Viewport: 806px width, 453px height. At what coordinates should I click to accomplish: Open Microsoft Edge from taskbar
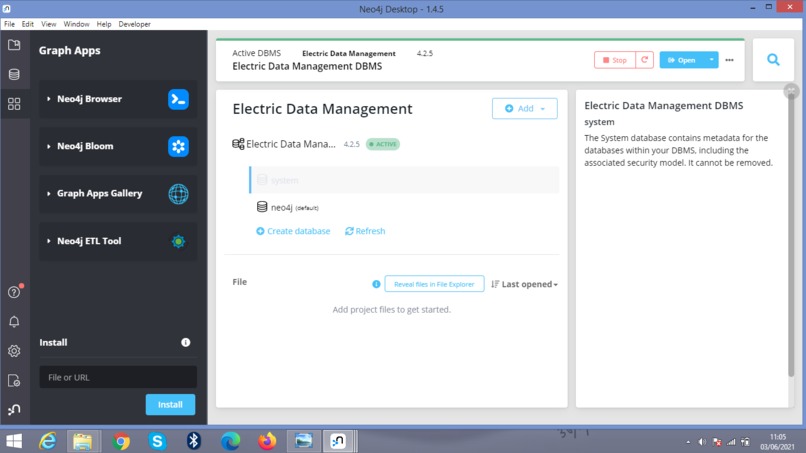point(230,441)
